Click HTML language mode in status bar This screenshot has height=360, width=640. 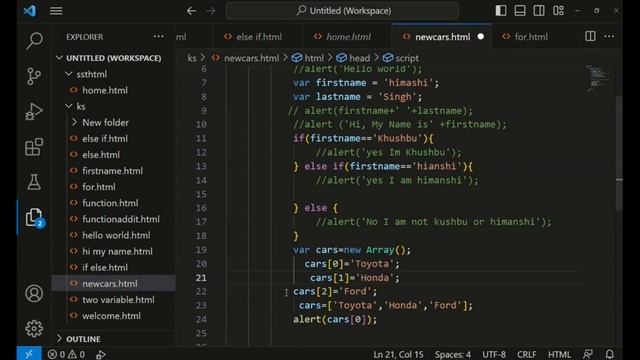pyautogui.click(x=559, y=354)
